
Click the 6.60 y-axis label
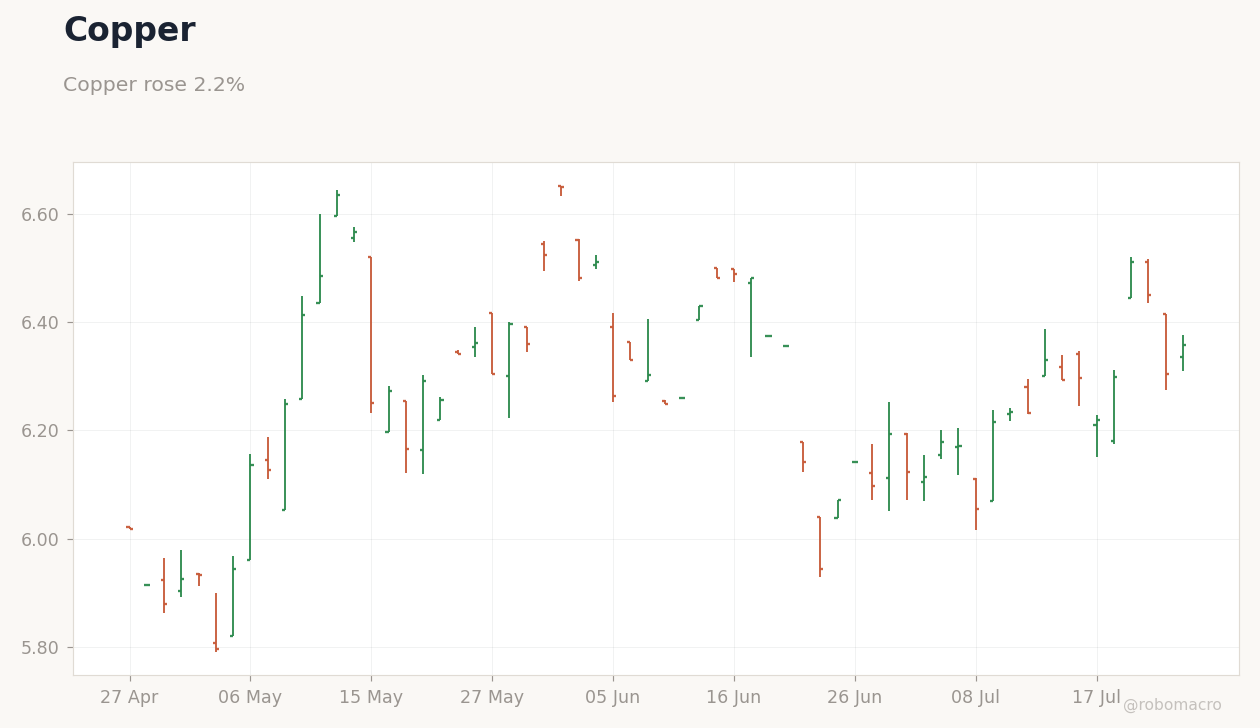pyautogui.click(x=40, y=215)
